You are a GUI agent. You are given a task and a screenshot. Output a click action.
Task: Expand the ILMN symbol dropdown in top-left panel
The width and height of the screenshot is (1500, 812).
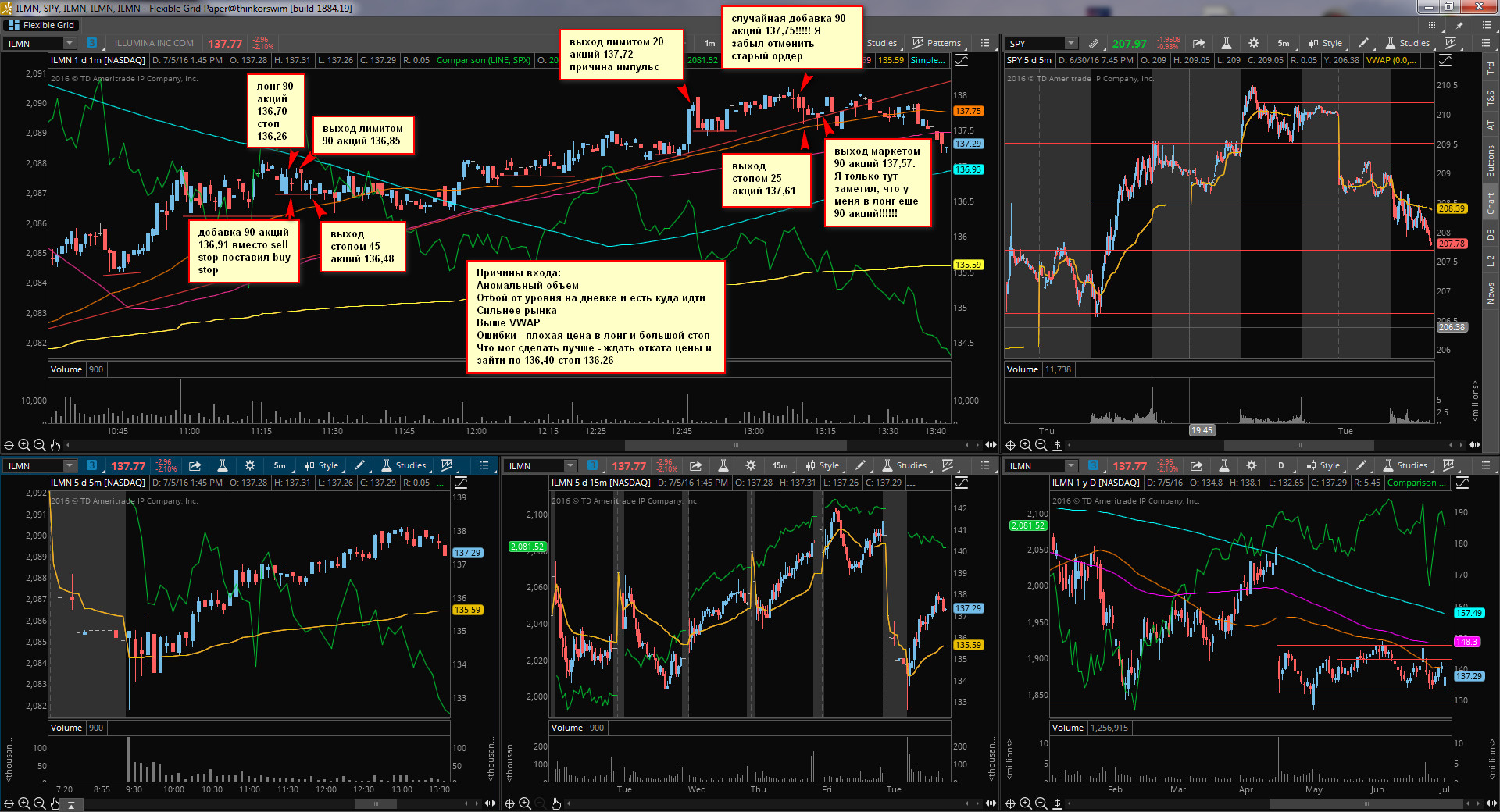(x=69, y=44)
